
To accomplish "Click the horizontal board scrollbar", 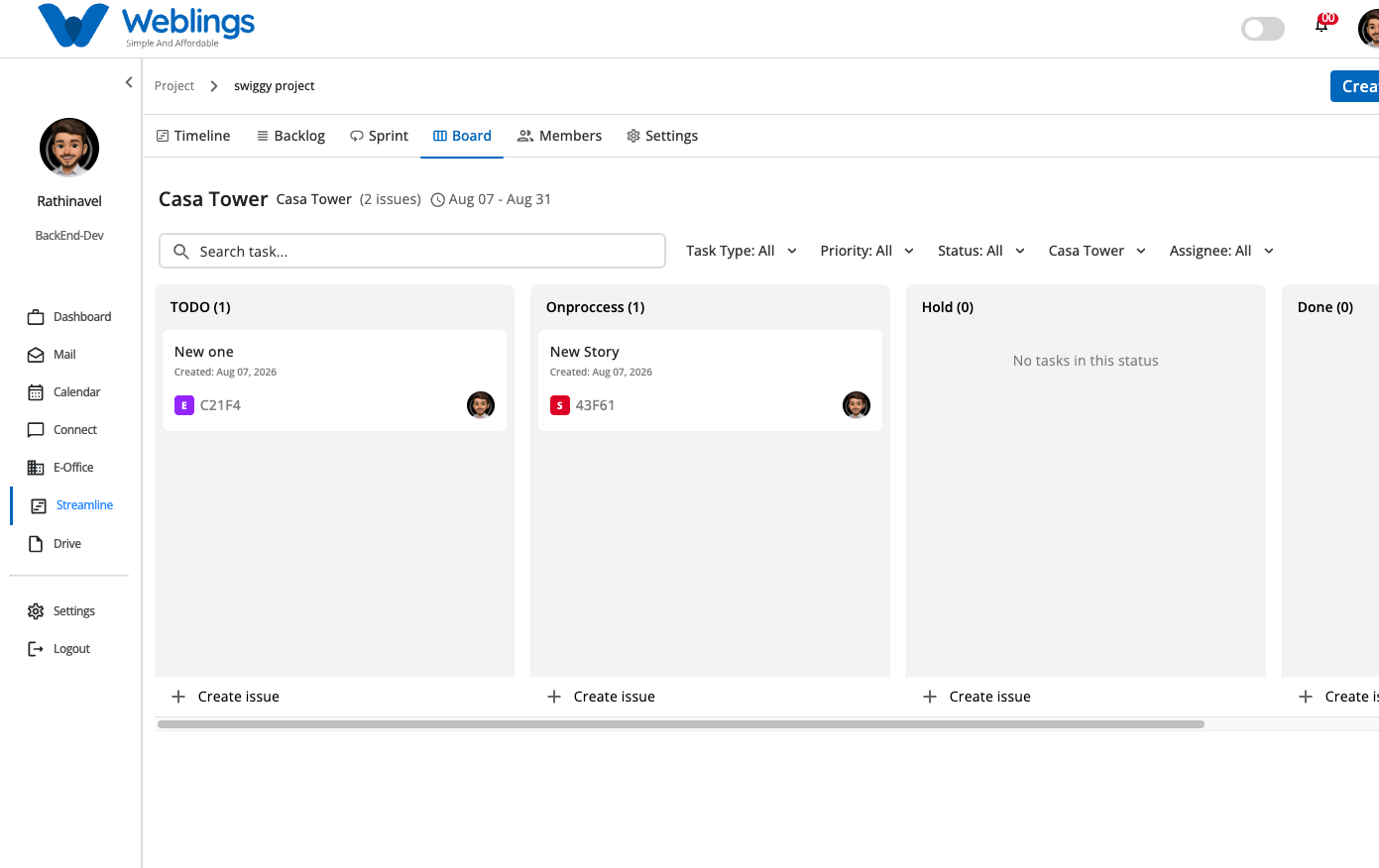I will (681, 724).
